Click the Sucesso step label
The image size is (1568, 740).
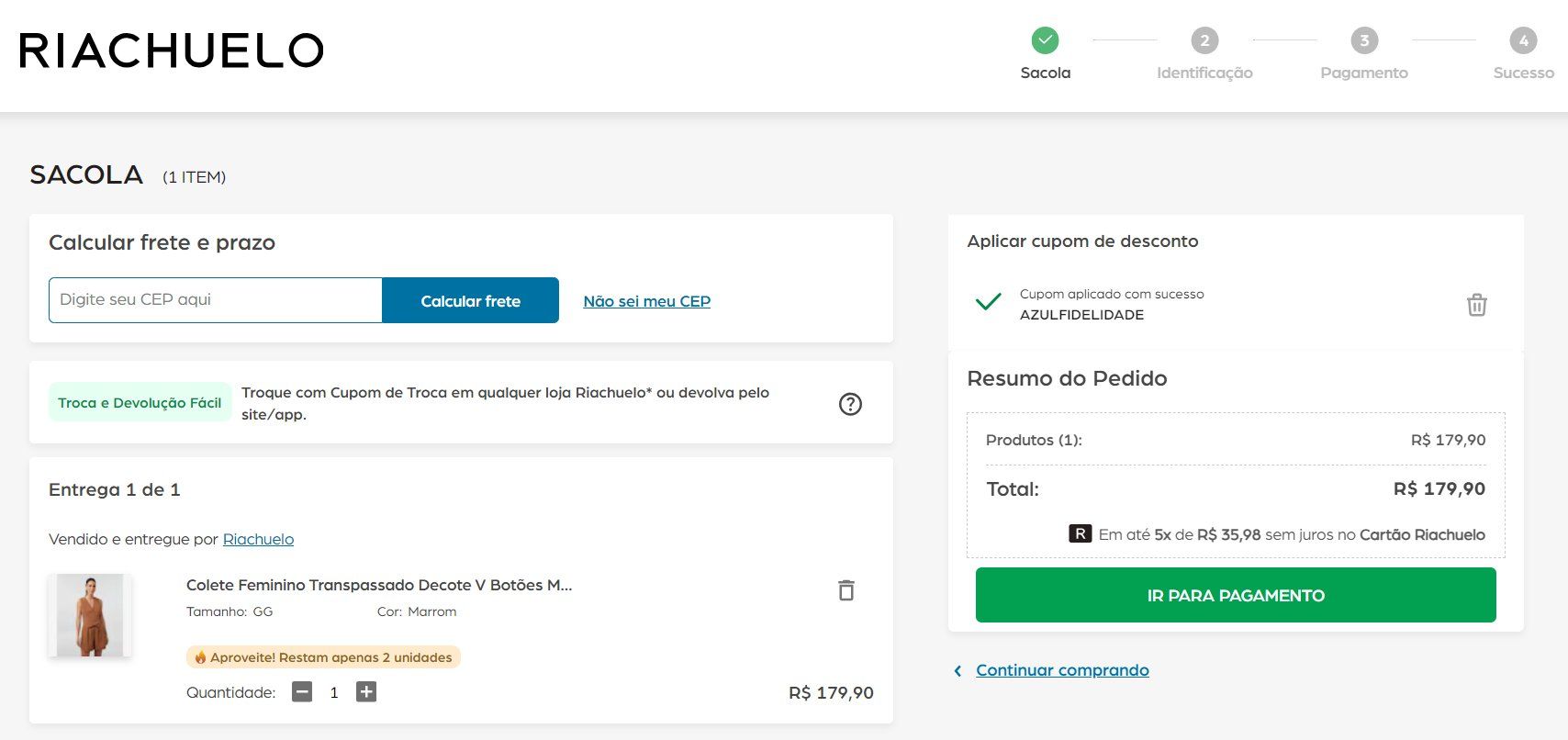pyautogui.click(x=1524, y=73)
